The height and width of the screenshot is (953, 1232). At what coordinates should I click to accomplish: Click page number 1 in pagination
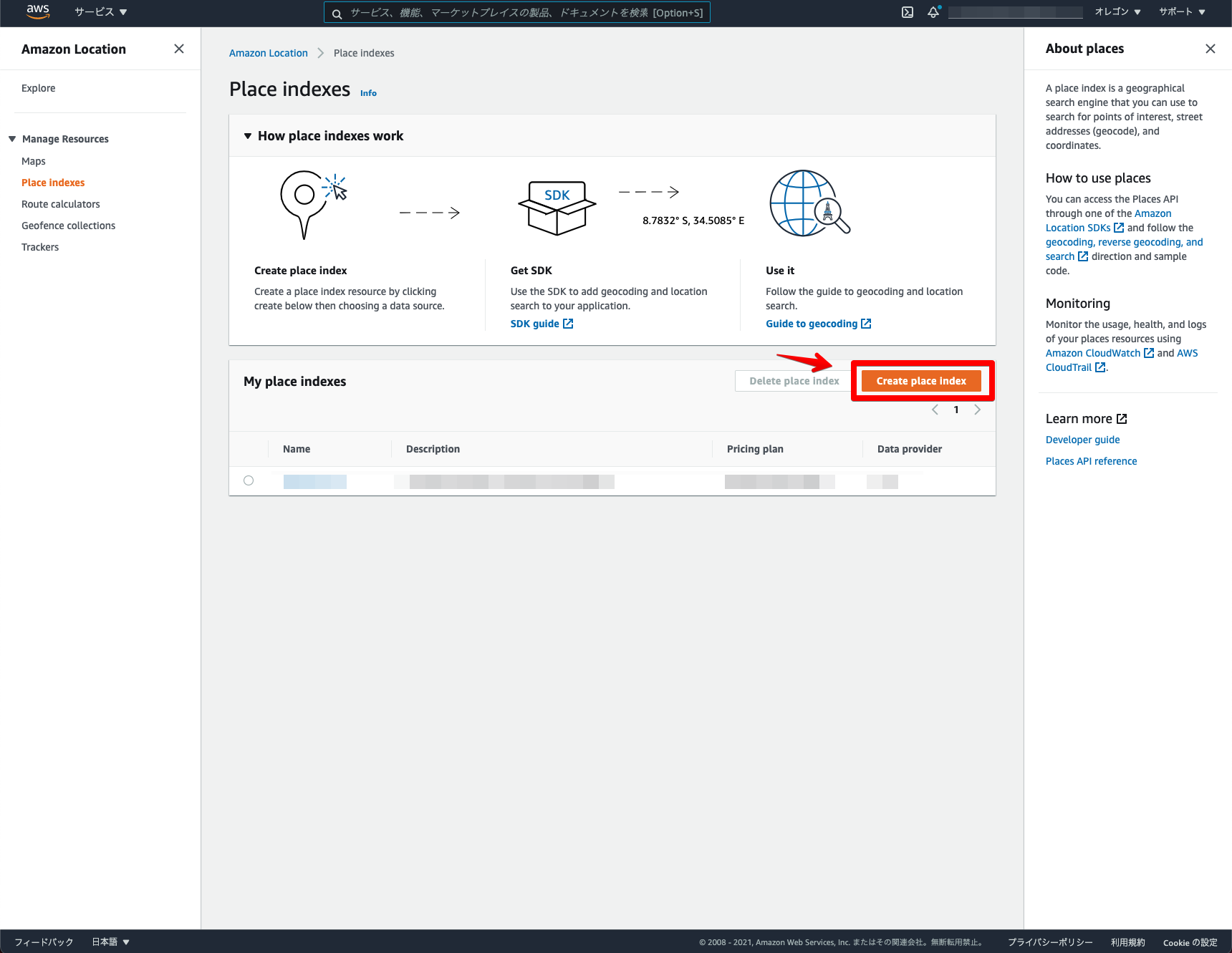point(956,410)
